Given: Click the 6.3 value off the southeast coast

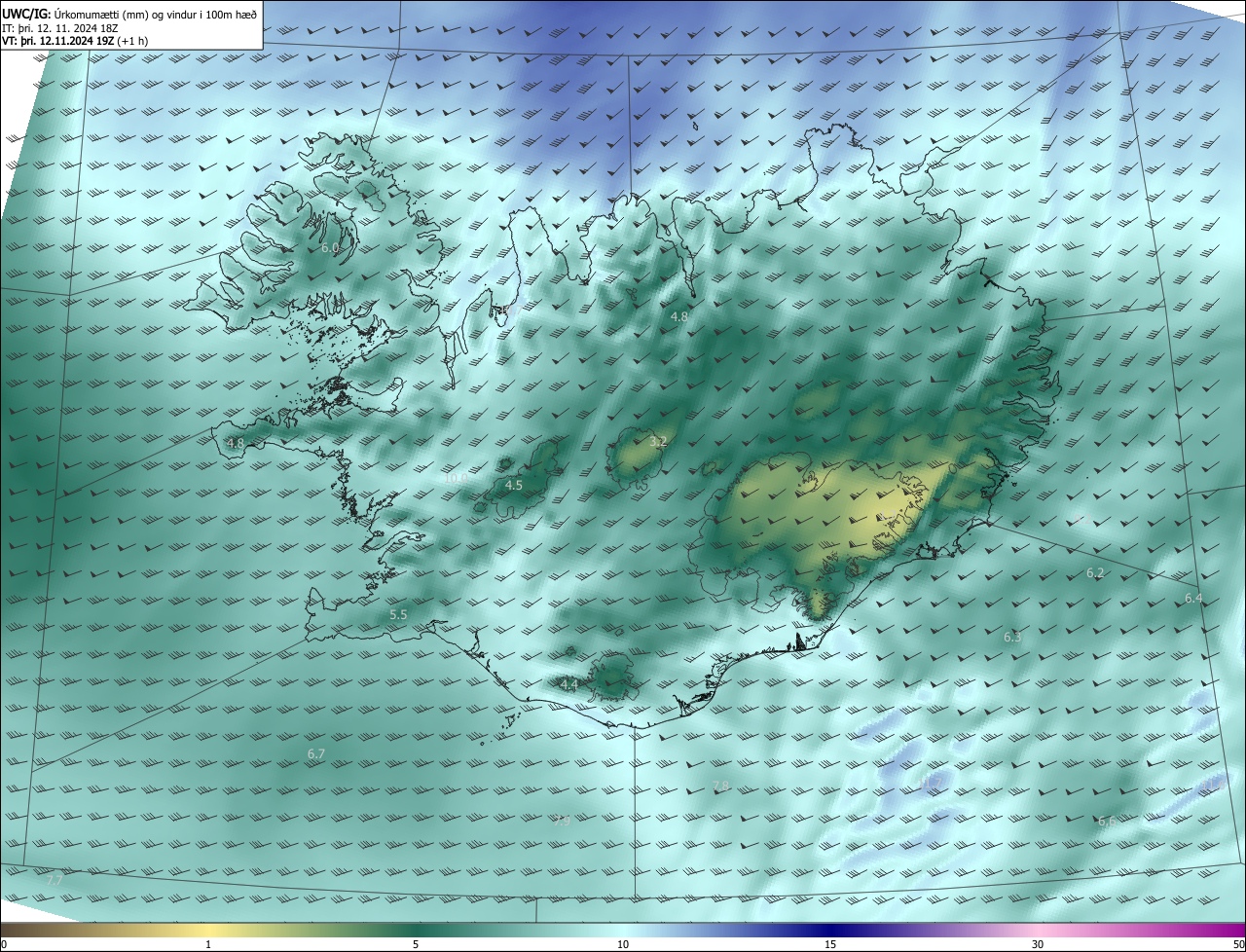Looking at the screenshot, I should pyautogui.click(x=1012, y=638).
